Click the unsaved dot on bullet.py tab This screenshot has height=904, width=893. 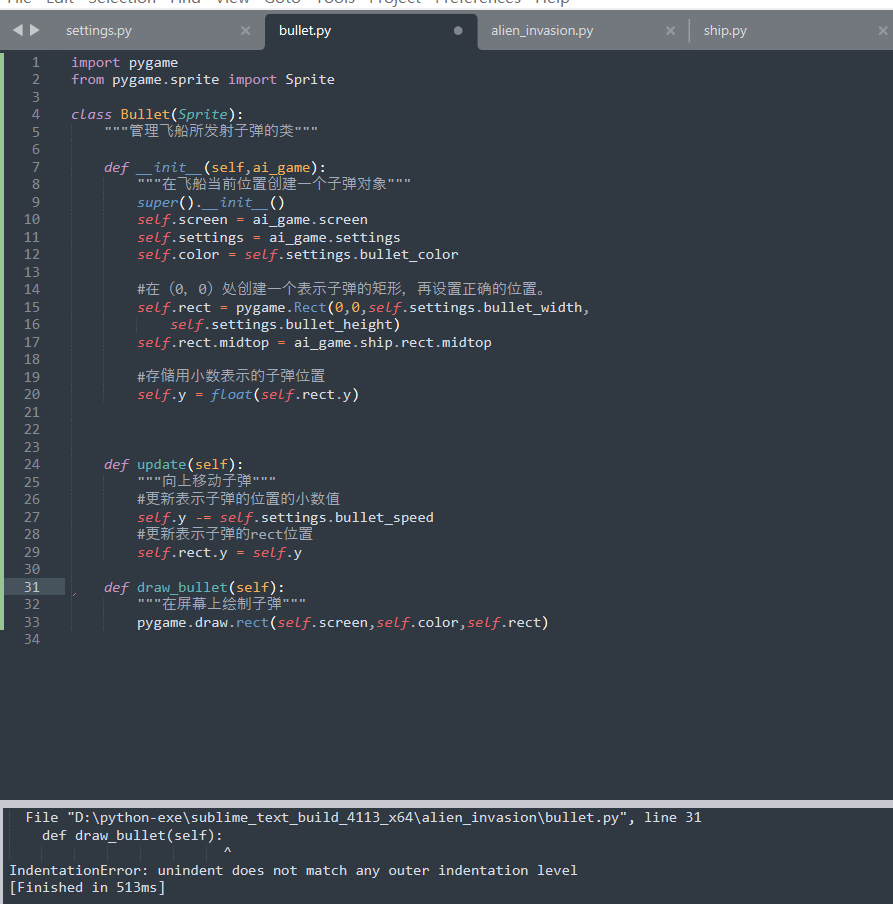pyautogui.click(x=458, y=31)
